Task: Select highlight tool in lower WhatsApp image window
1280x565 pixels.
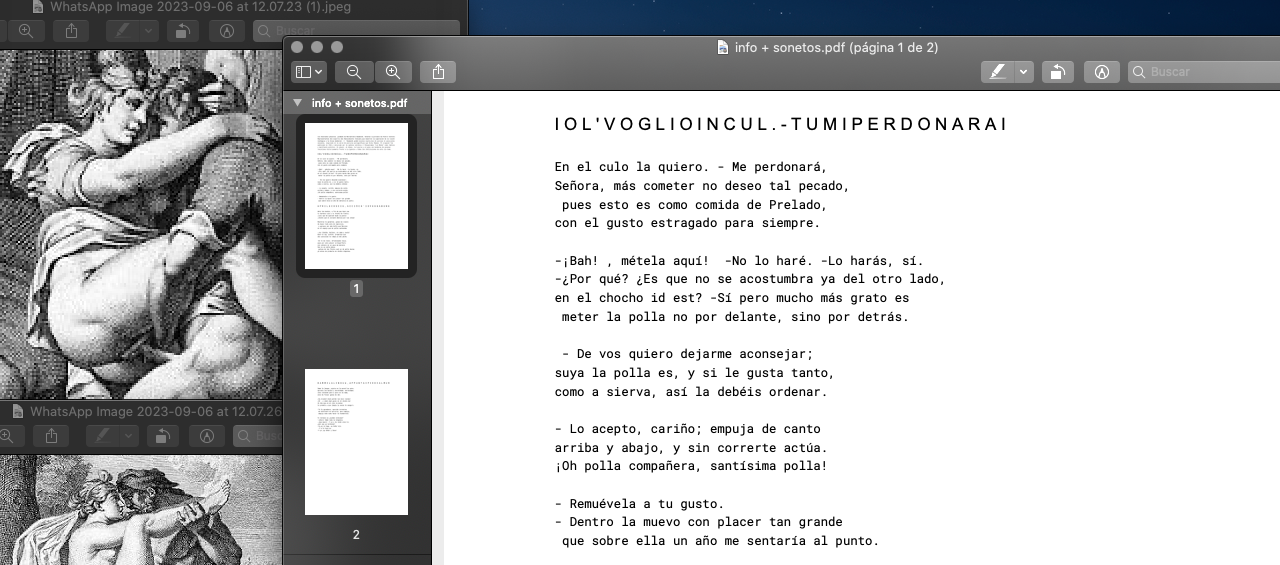Action: click(103, 436)
